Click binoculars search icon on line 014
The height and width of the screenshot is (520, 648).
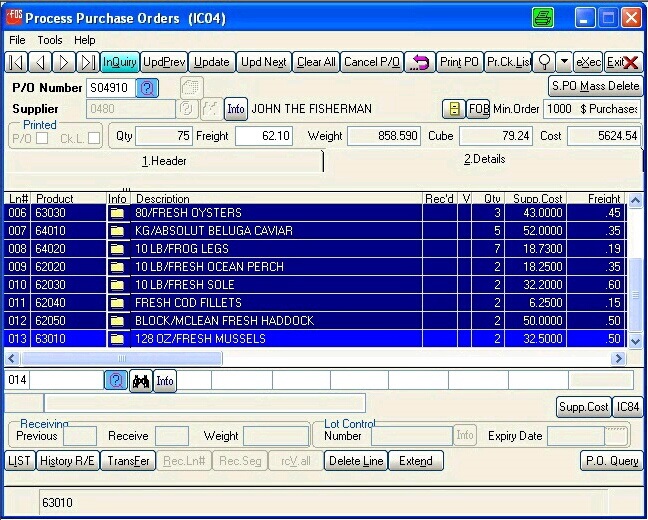pos(141,381)
